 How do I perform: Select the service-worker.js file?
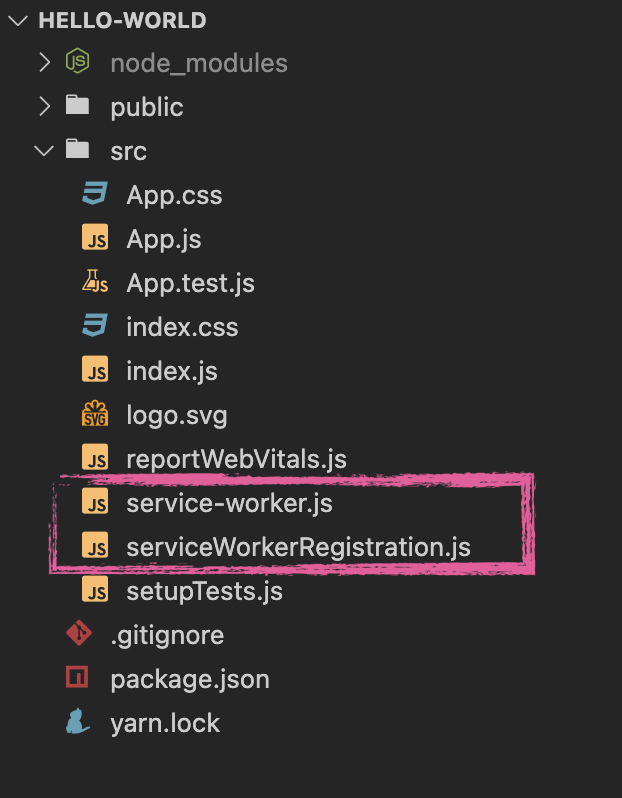tap(229, 503)
